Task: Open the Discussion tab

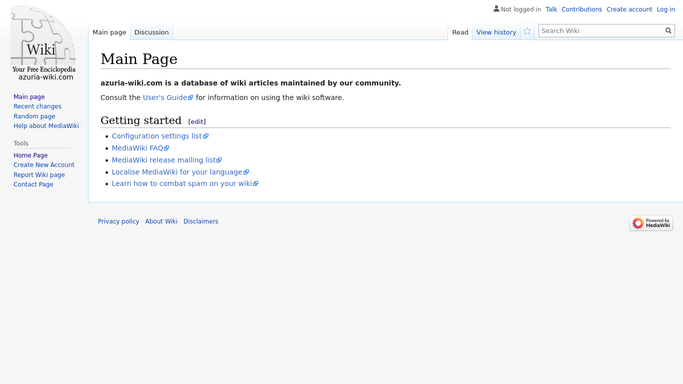Action: tap(151, 32)
